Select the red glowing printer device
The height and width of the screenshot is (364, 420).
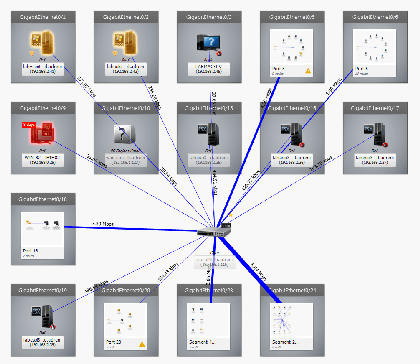coord(42,133)
